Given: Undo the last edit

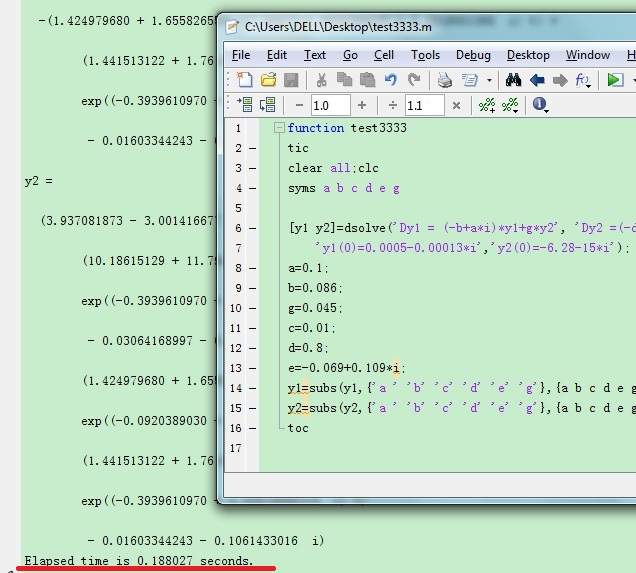Looking at the screenshot, I should click(390, 80).
